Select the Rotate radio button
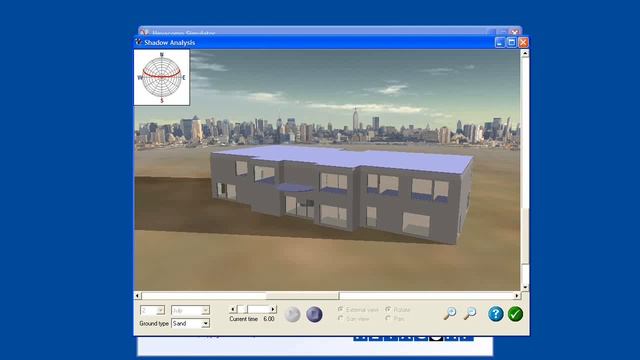Image resolution: width=640 pixels, height=360 pixels. (x=388, y=309)
